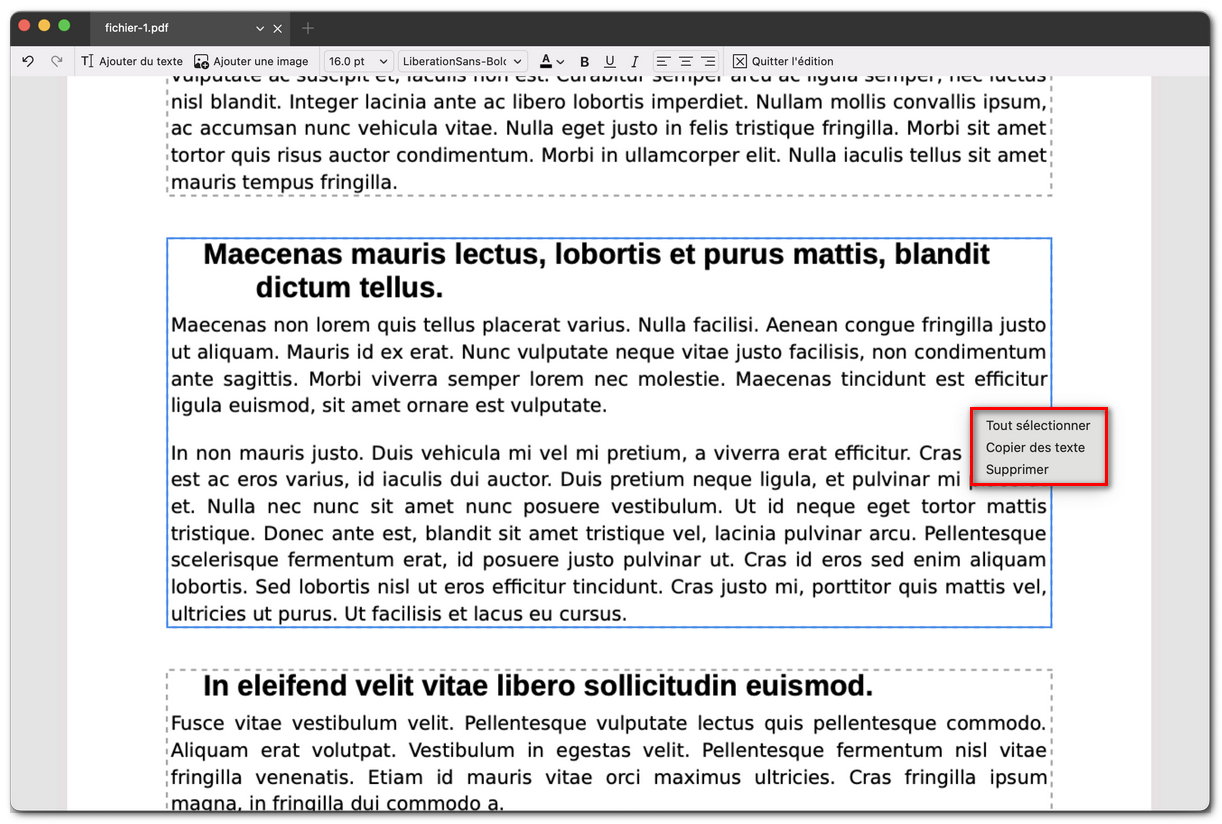
Task: Click the 'Quitter l'édition' button
Action: 782,61
